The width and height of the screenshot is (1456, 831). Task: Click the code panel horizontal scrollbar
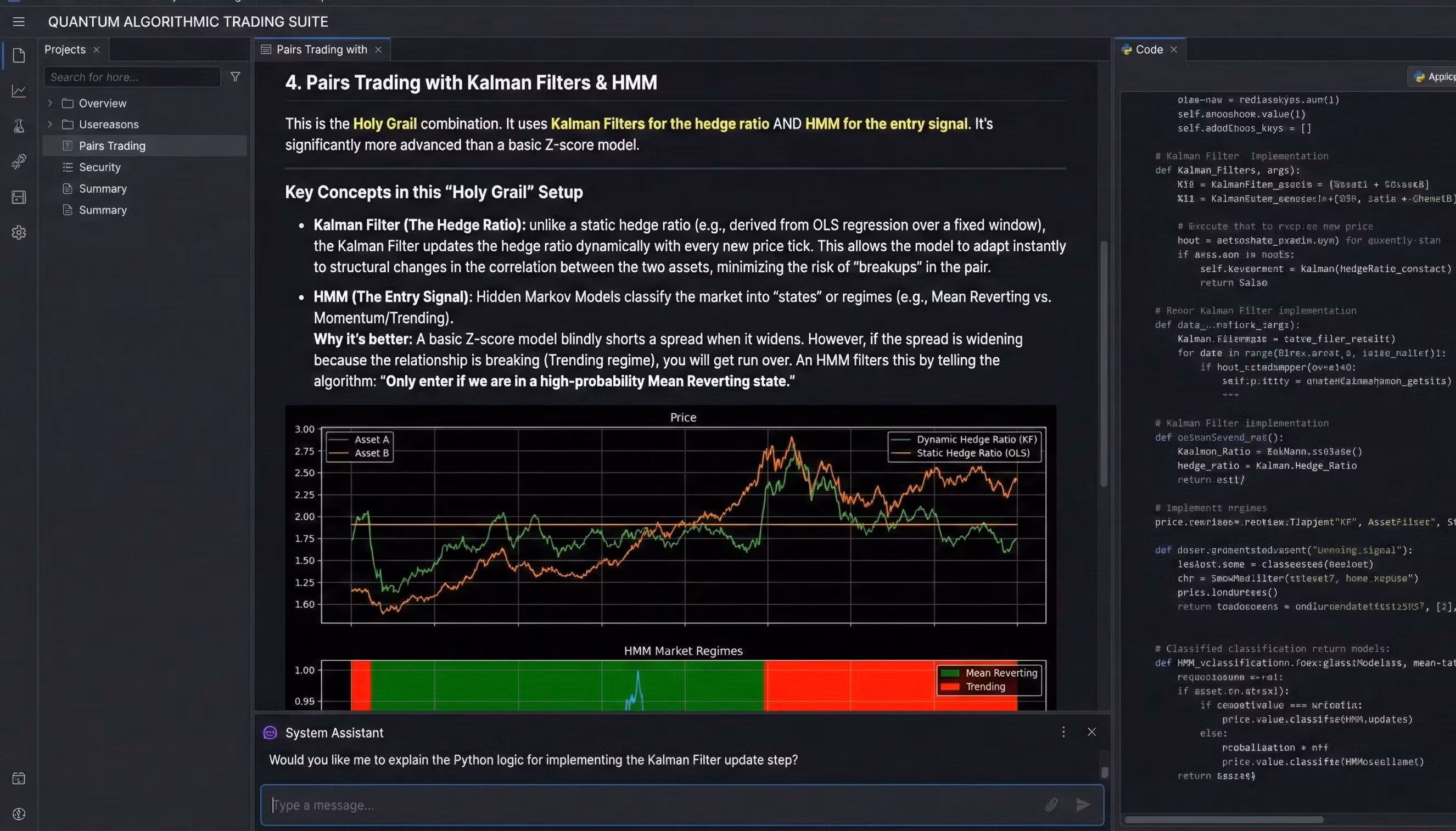(1223, 819)
